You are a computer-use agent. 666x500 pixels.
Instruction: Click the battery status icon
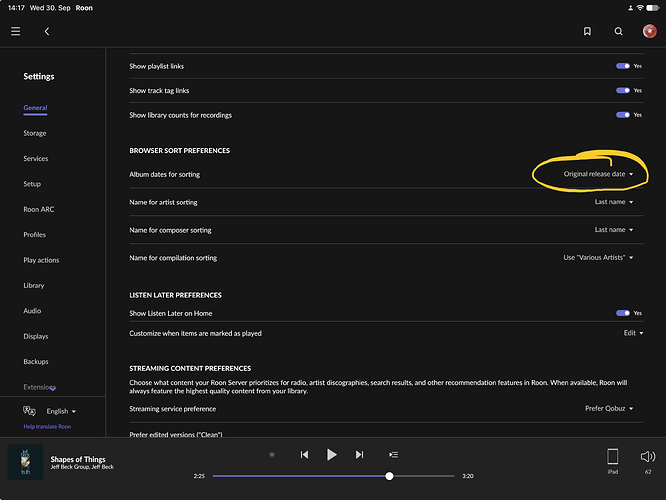point(652,8)
